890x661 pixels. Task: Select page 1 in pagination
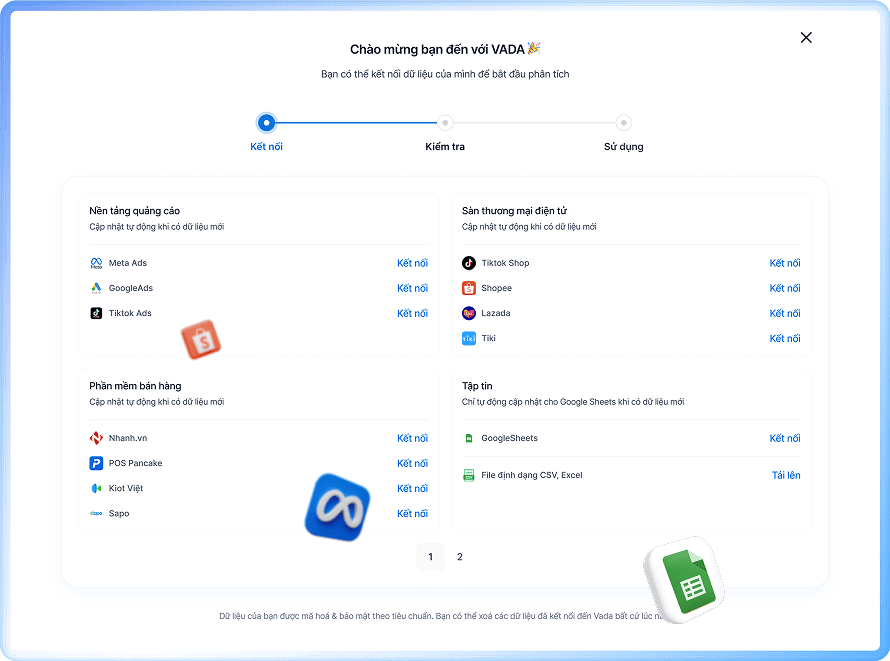(430, 557)
